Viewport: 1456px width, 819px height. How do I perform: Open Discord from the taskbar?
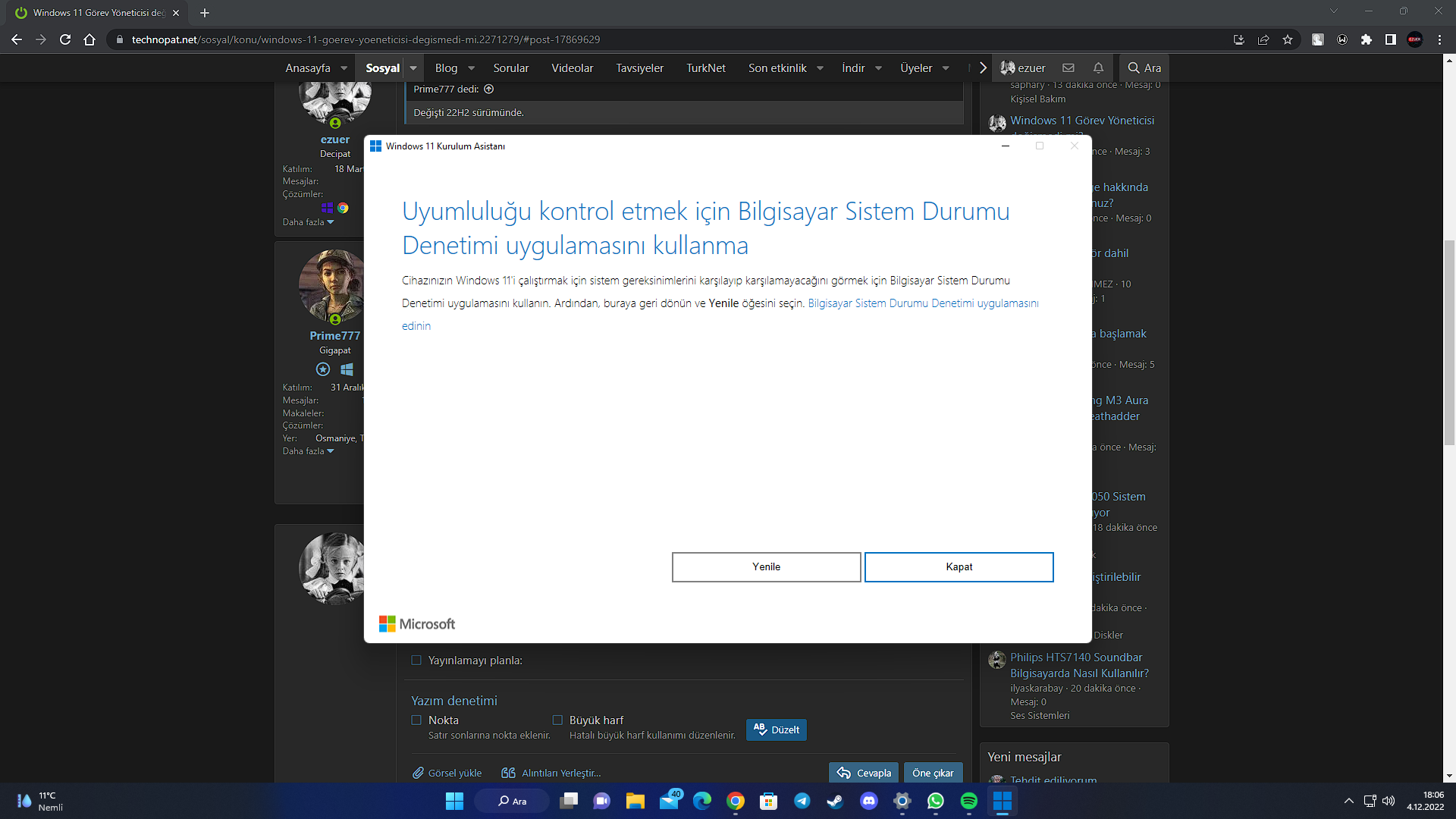(868, 801)
